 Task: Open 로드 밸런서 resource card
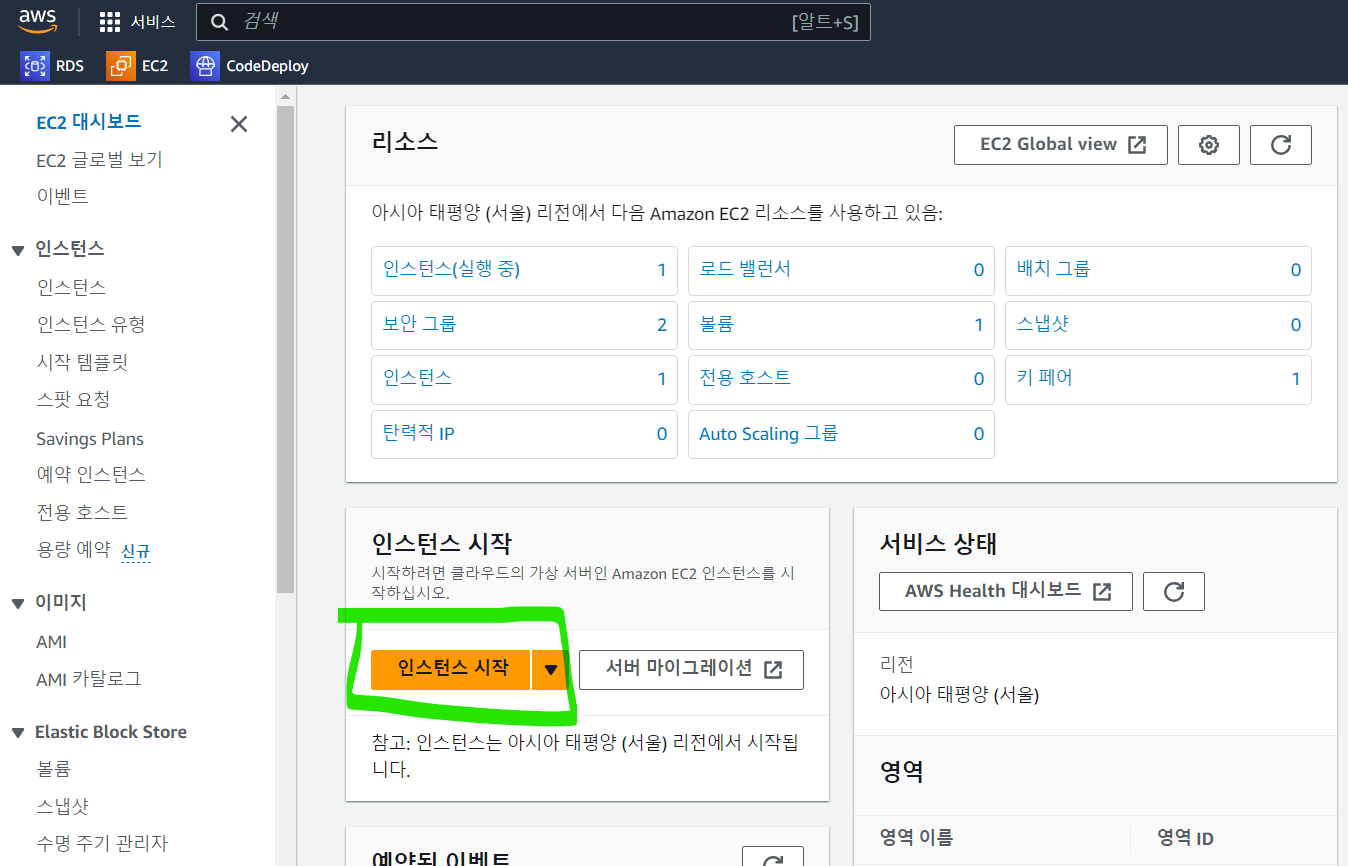coord(841,270)
